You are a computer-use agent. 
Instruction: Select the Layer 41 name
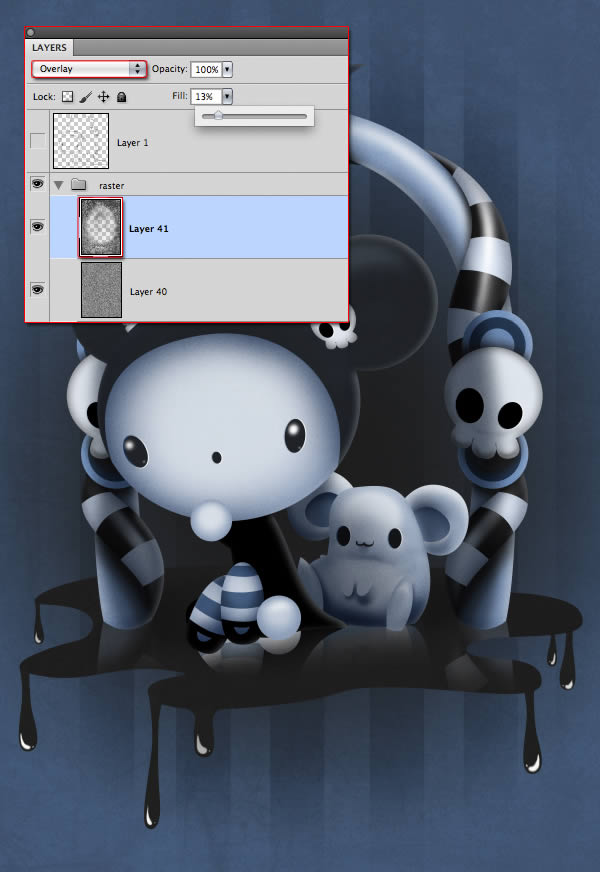pyautogui.click(x=148, y=229)
